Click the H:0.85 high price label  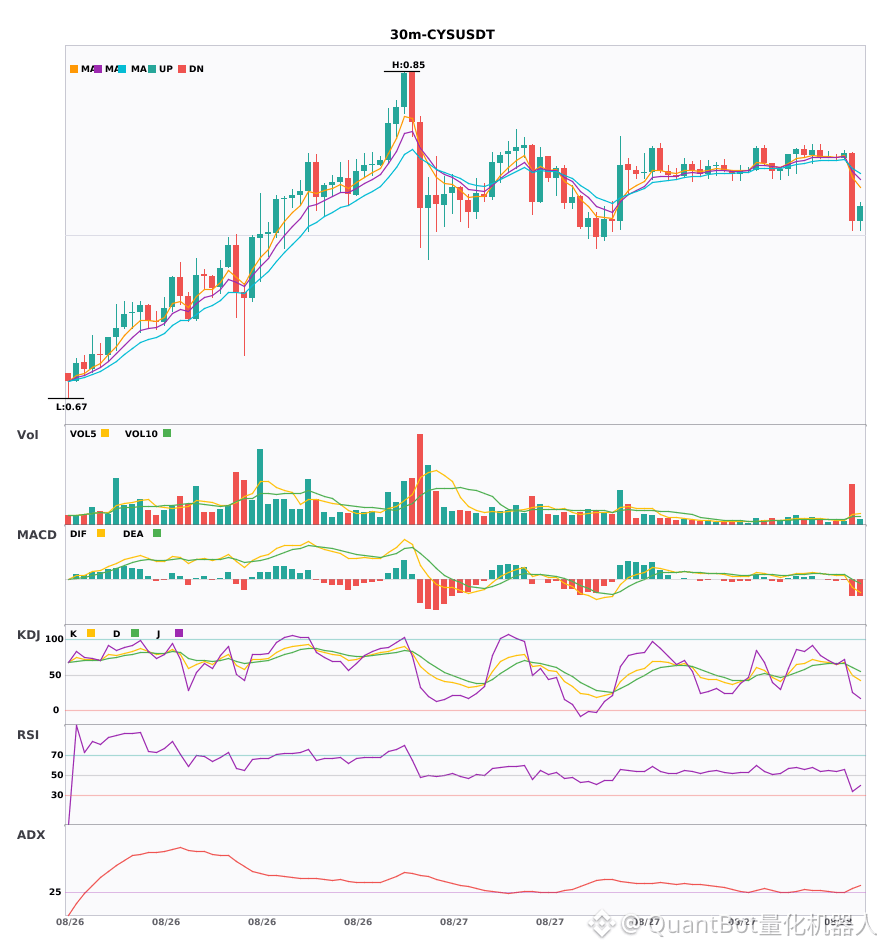click(x=408, y=65)
